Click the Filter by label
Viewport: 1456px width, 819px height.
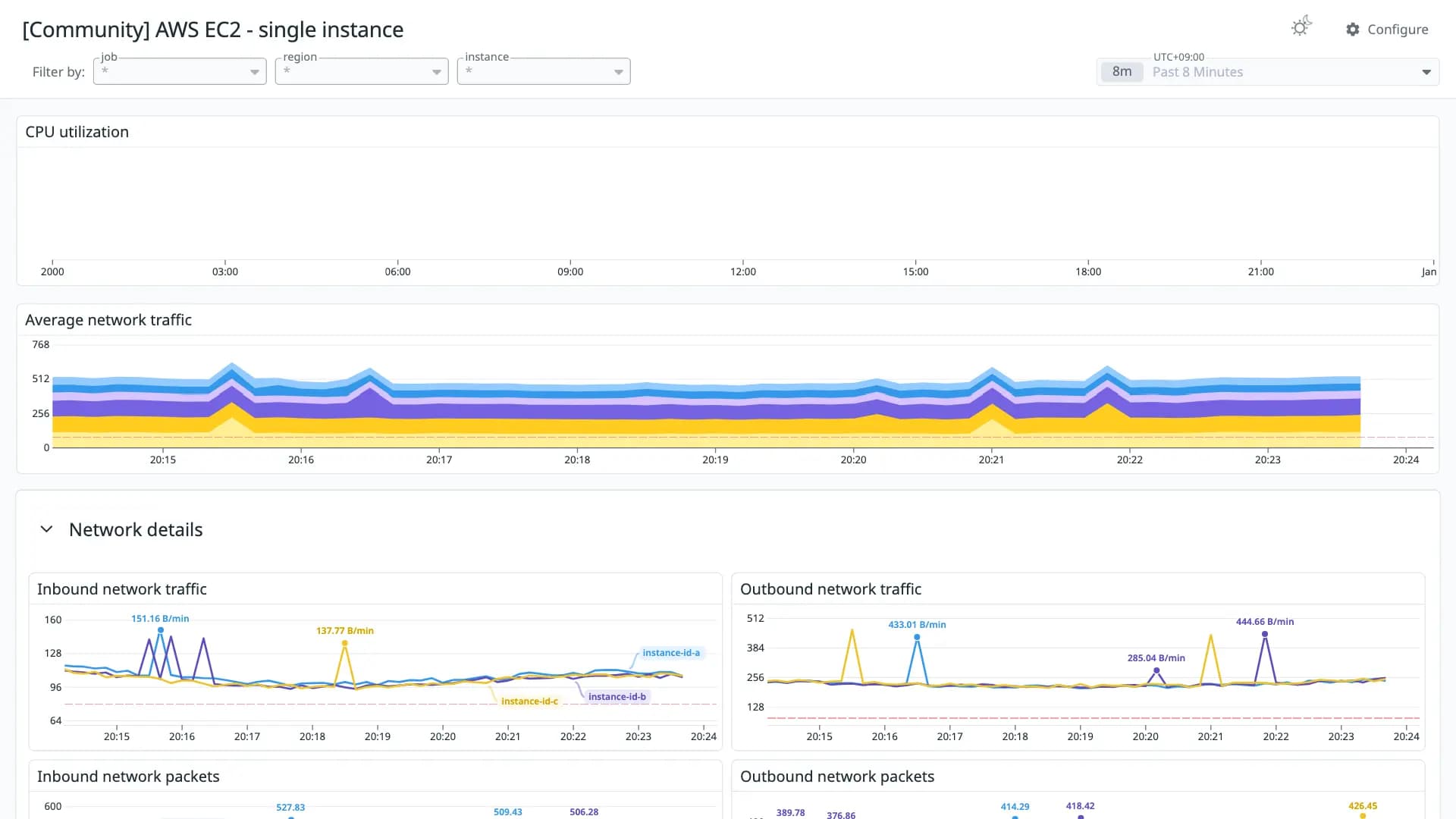coord(58,72)
